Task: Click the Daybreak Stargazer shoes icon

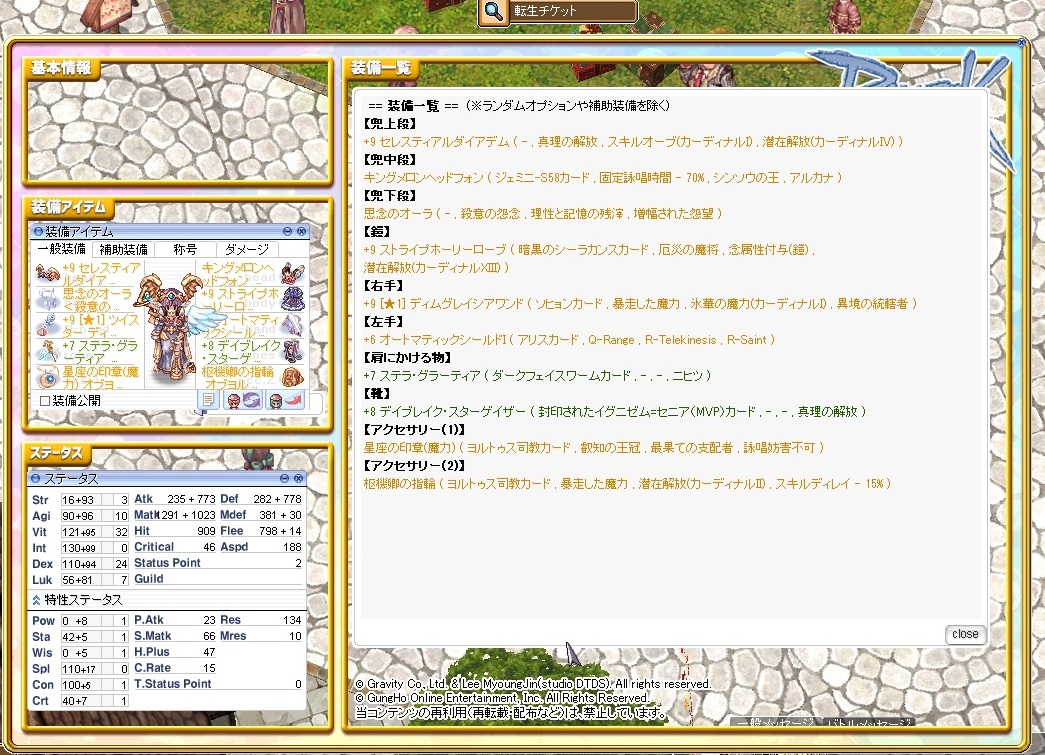Action: (292, 351)
